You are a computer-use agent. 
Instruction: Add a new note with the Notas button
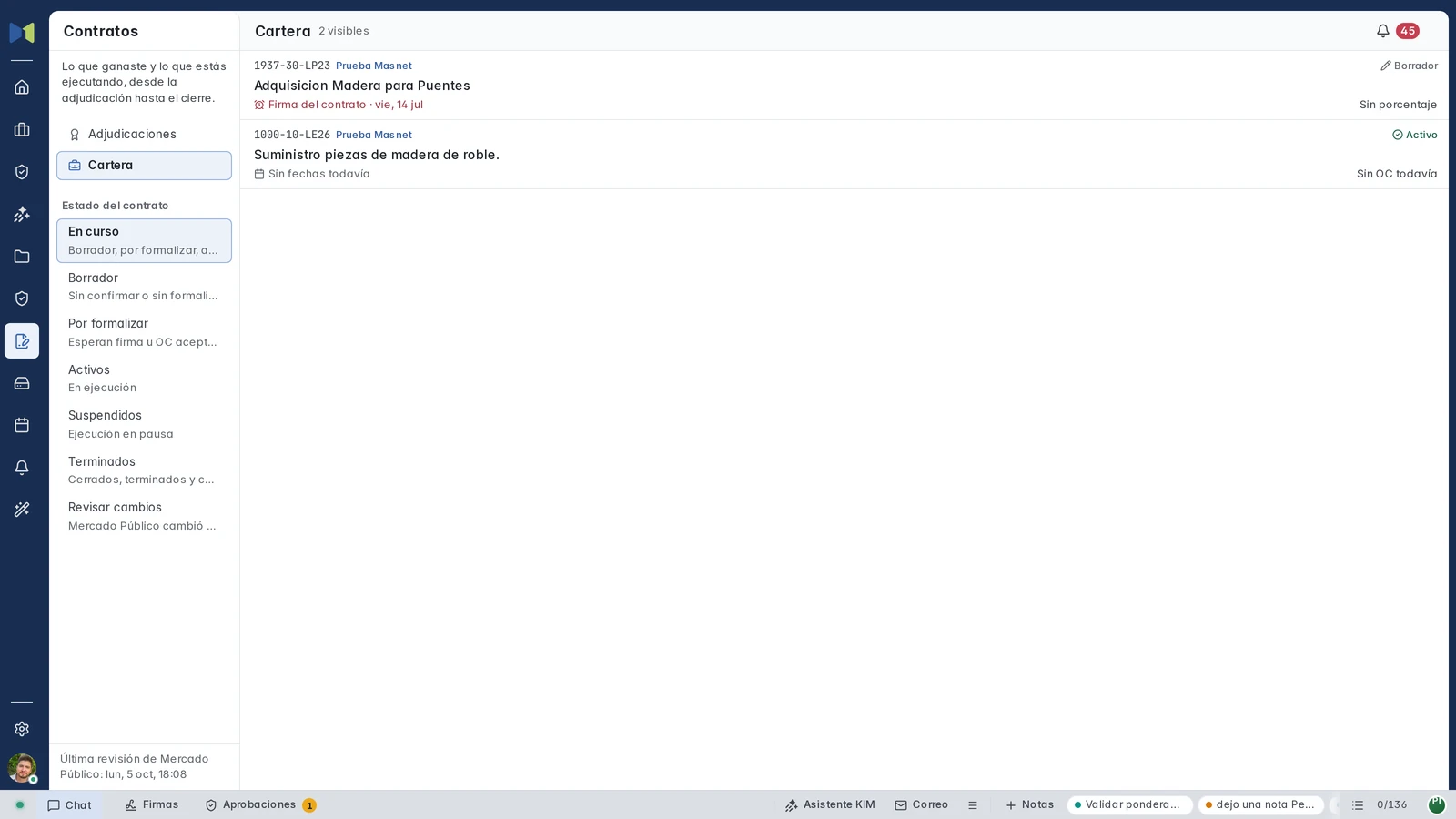click(1029, 805)
